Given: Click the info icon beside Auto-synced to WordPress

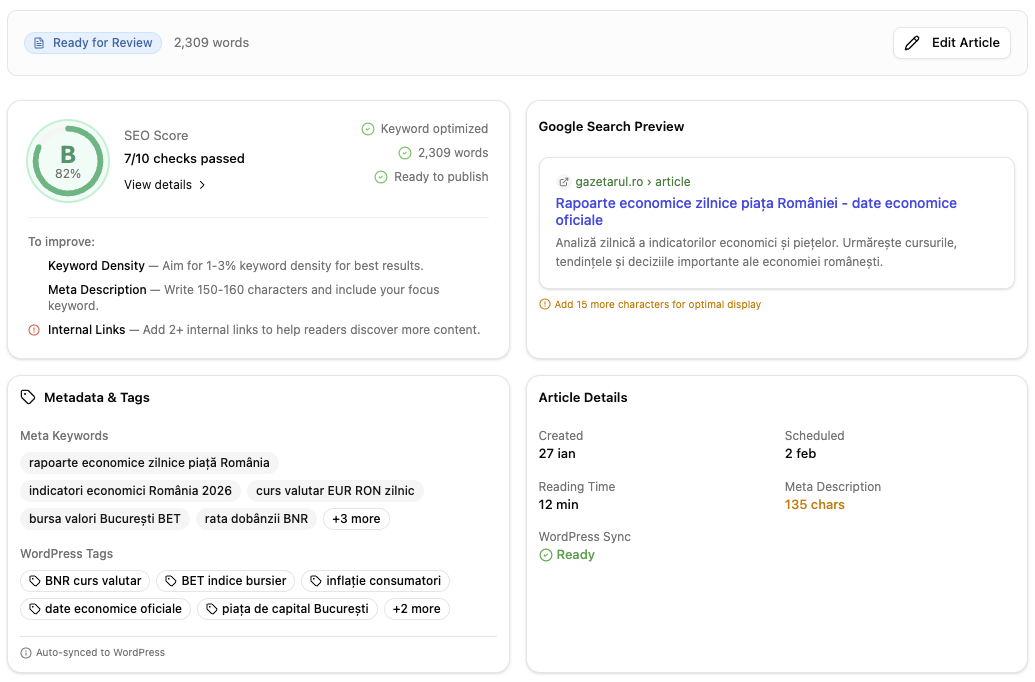Looking at the screenshot, I should click(x=25, y=652).
